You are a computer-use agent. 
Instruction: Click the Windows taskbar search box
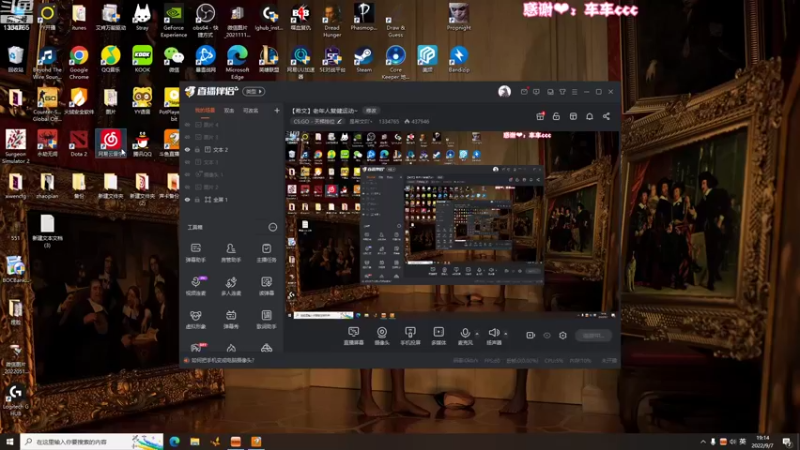coord(92,441)
